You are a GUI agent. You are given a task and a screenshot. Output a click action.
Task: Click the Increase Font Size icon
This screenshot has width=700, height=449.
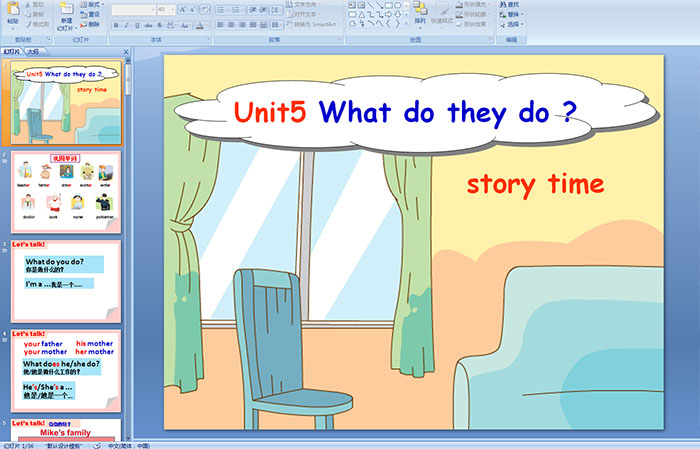[183, 9]
